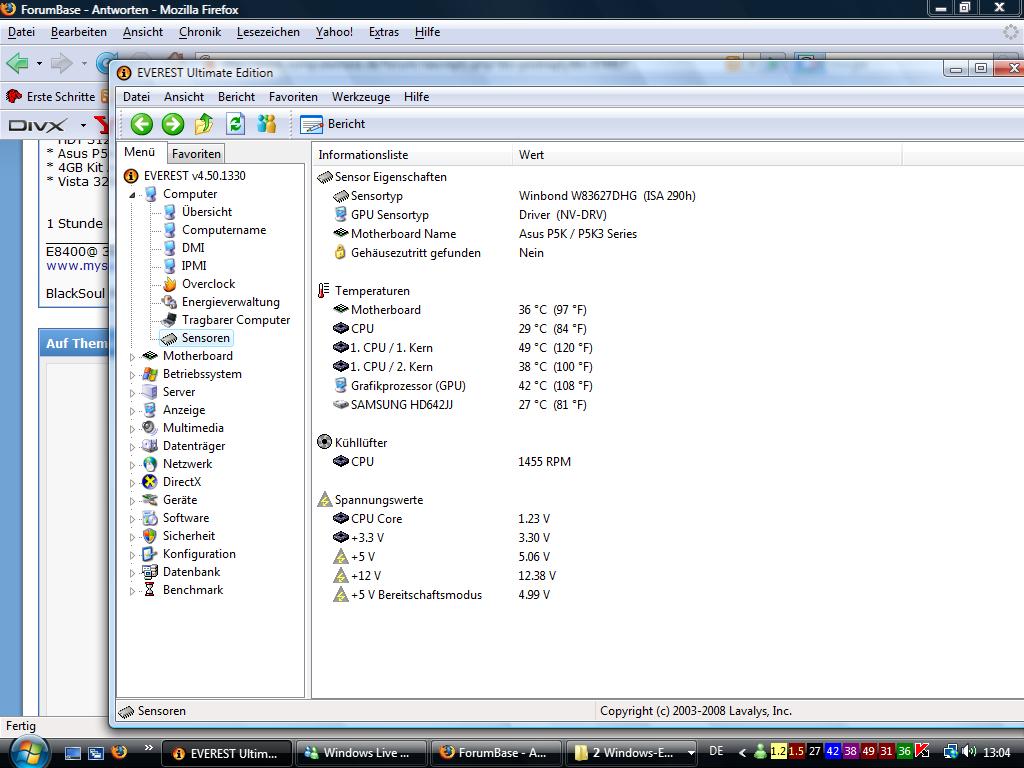Viewport: 1024px width, 768px height.
Task: Switch to ForumBase Firefox taskbar button
Action: click(x=496, y=753)
